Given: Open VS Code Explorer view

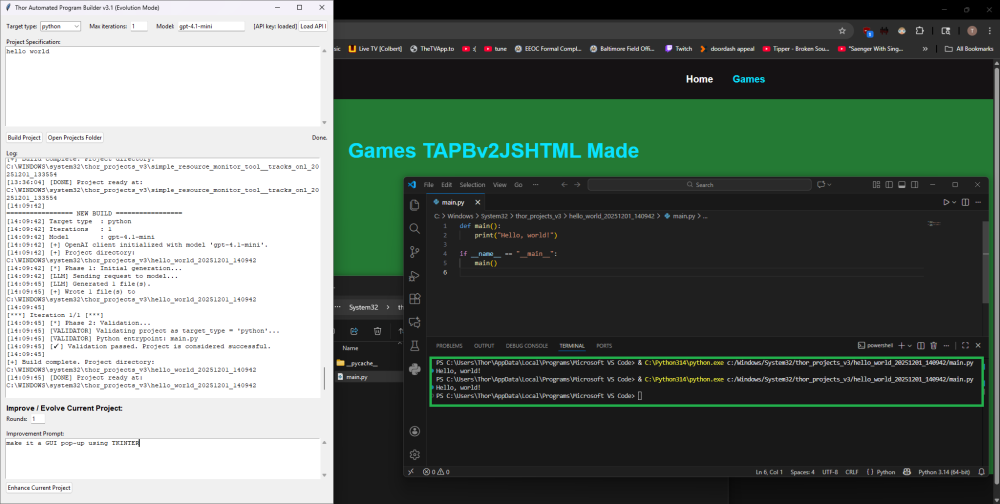Looking at the screenshot, I should click(415, 205).
